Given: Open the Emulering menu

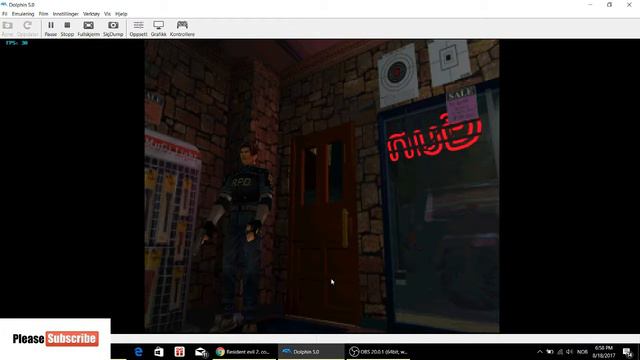Looking at the screenshot, I should (23, 14).
